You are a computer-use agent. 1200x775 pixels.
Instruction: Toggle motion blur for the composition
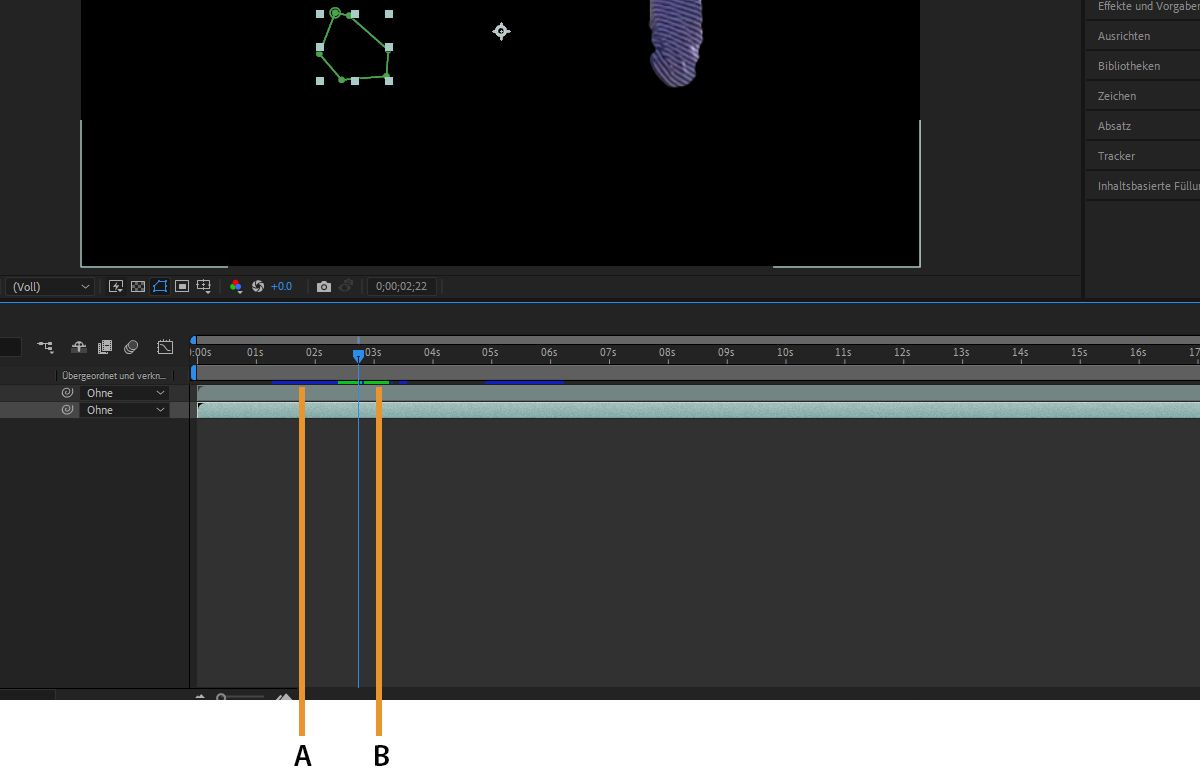point(131,347)
